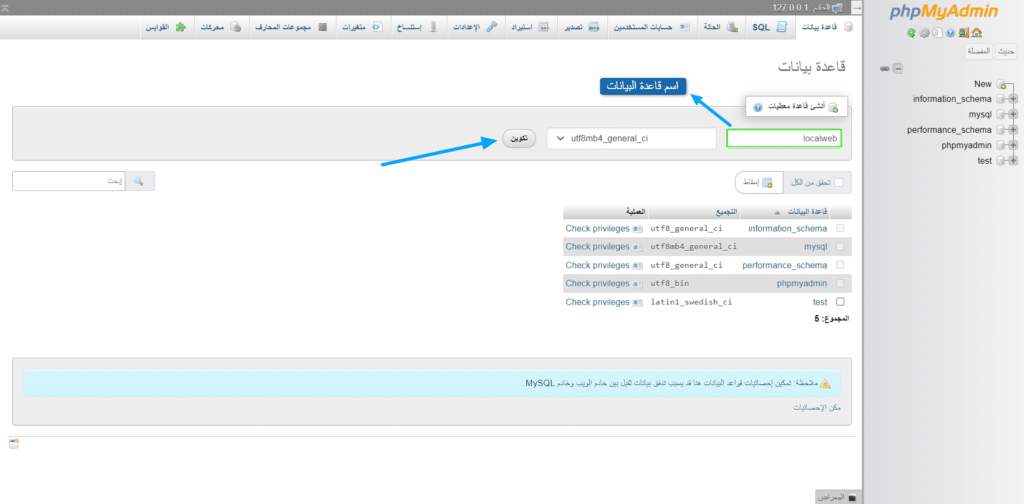The width and height of the screenshot is (1024, 504).
Task: Open the utf8mb4_general_ci collation dropdown
Action: click(x=632, y=138)
